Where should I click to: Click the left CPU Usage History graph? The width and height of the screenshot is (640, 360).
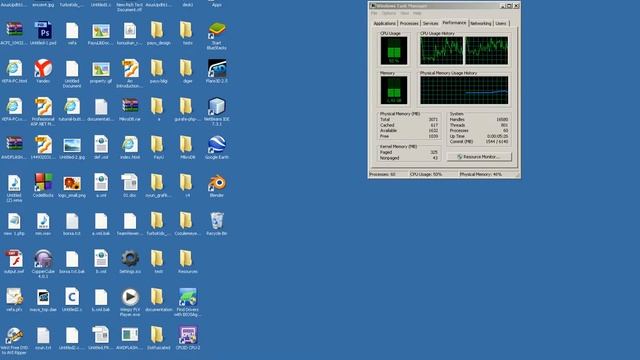442,51
